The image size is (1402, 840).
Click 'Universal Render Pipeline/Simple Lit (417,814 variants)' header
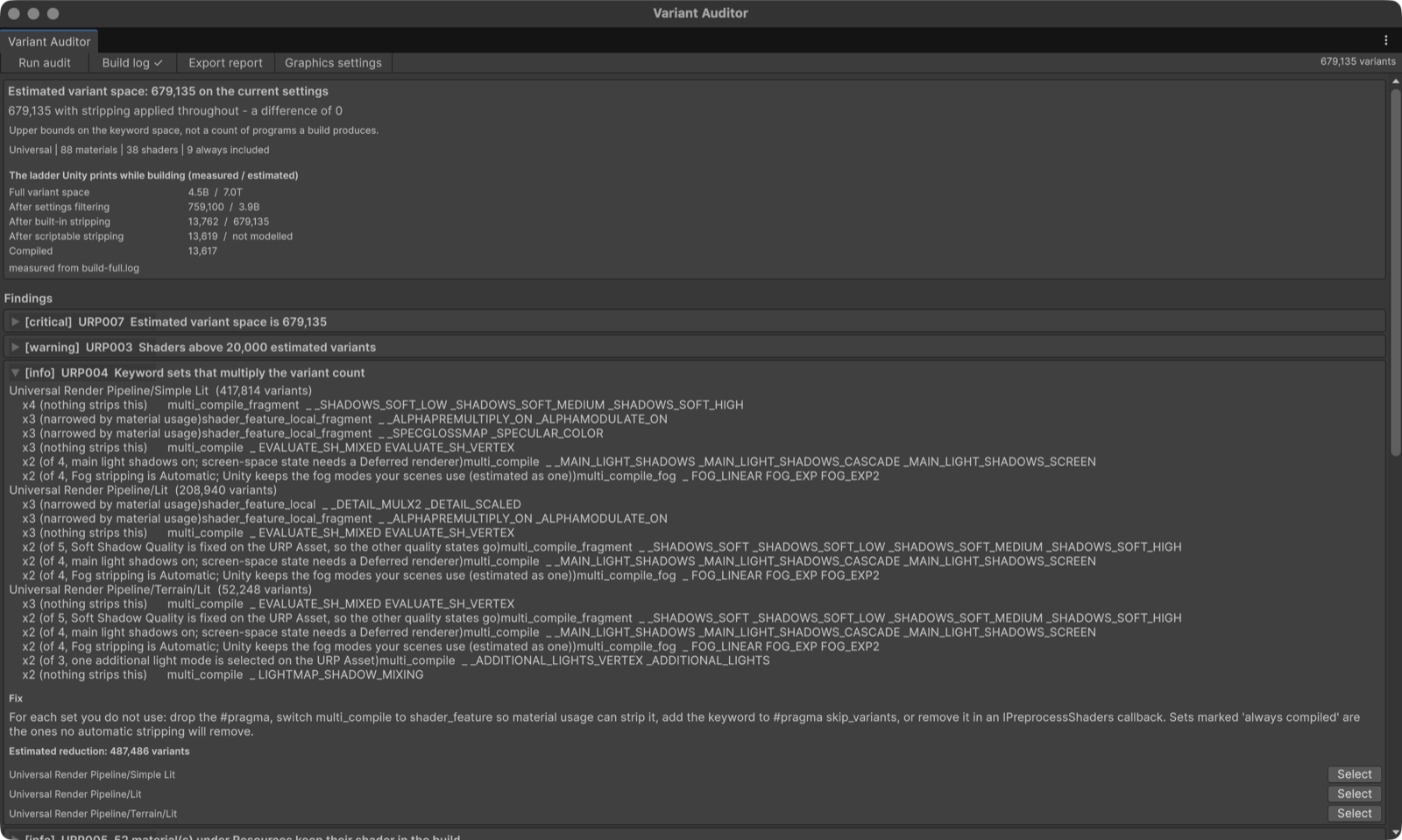(160, 391)
